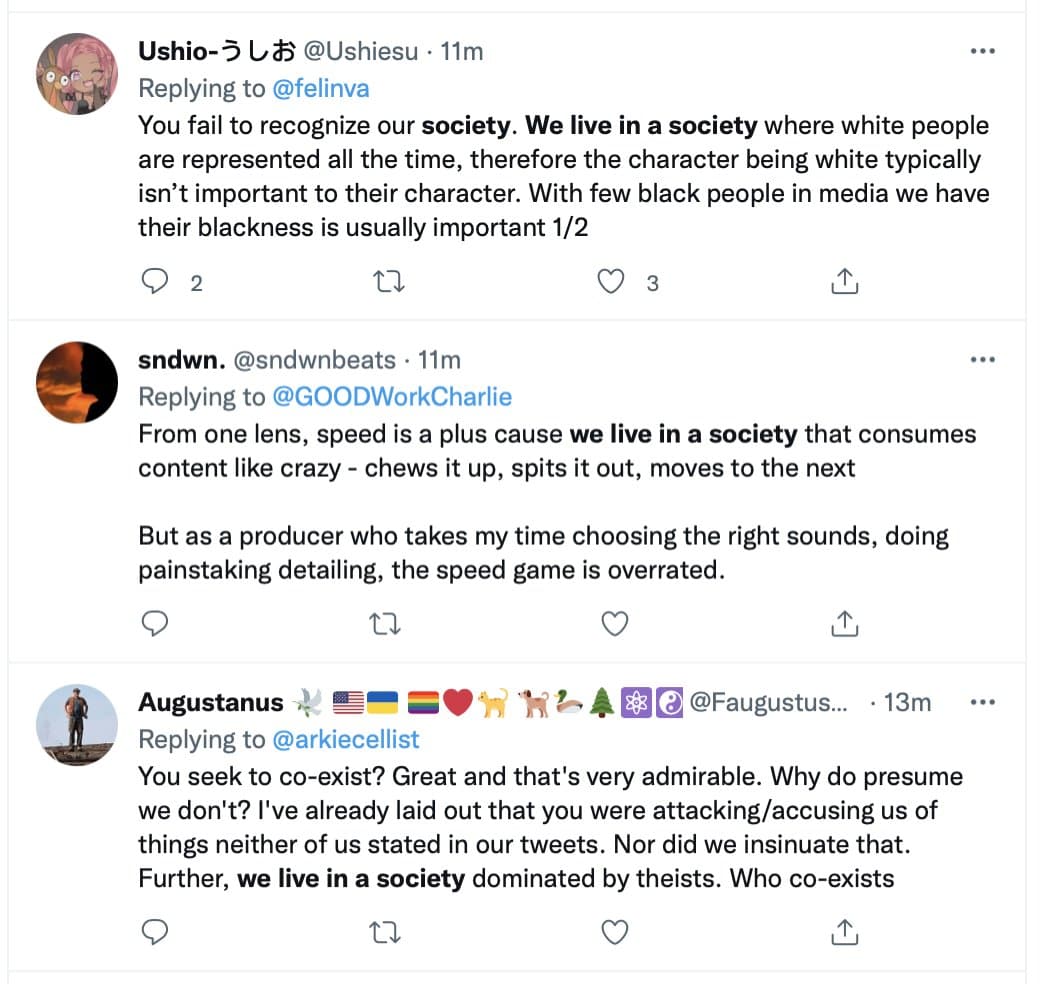The image size is (1042, 984).
Task: Open more options on sndwn.'s tweet
Action: [983, 360]
